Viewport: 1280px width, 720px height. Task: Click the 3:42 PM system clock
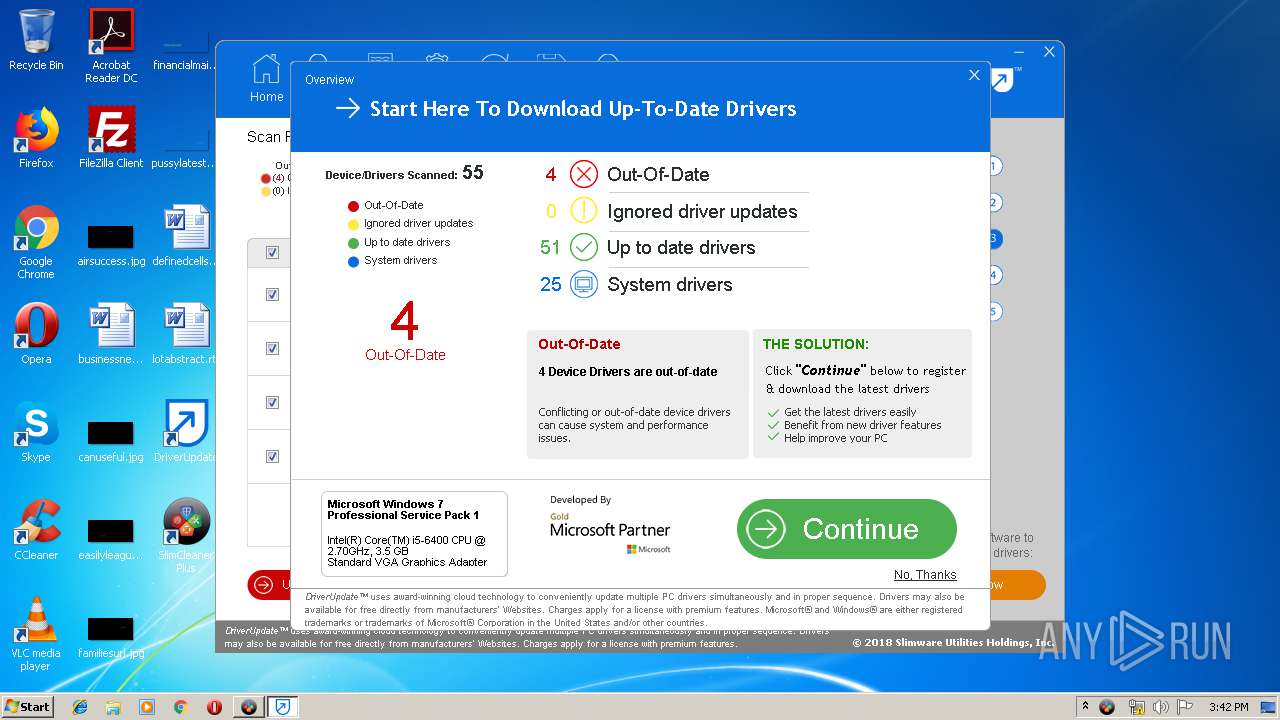click(x=1228, y=707)
